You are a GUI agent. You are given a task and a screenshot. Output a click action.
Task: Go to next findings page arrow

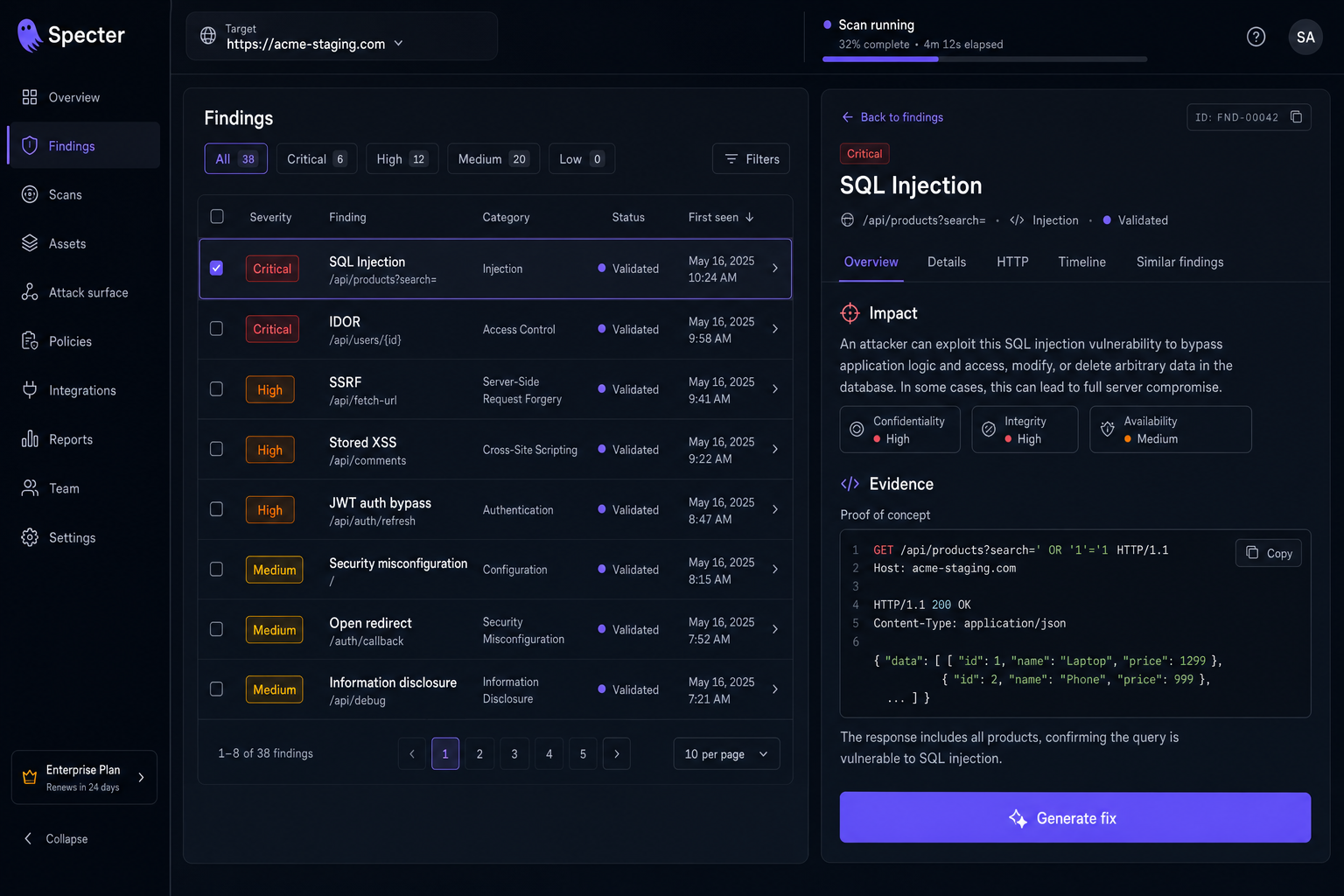point(617,753)
